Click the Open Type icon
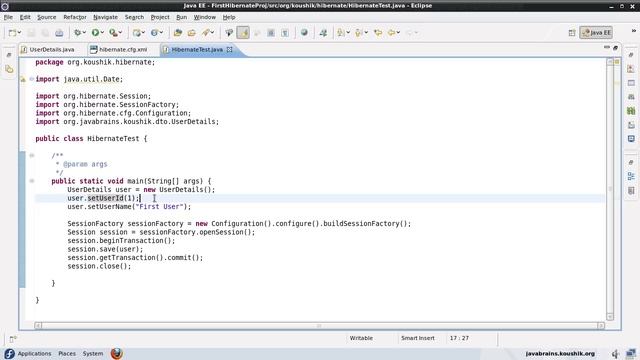The height and width of the screenshot is (360, 640). pyautogui.click(x=178, y=33)
